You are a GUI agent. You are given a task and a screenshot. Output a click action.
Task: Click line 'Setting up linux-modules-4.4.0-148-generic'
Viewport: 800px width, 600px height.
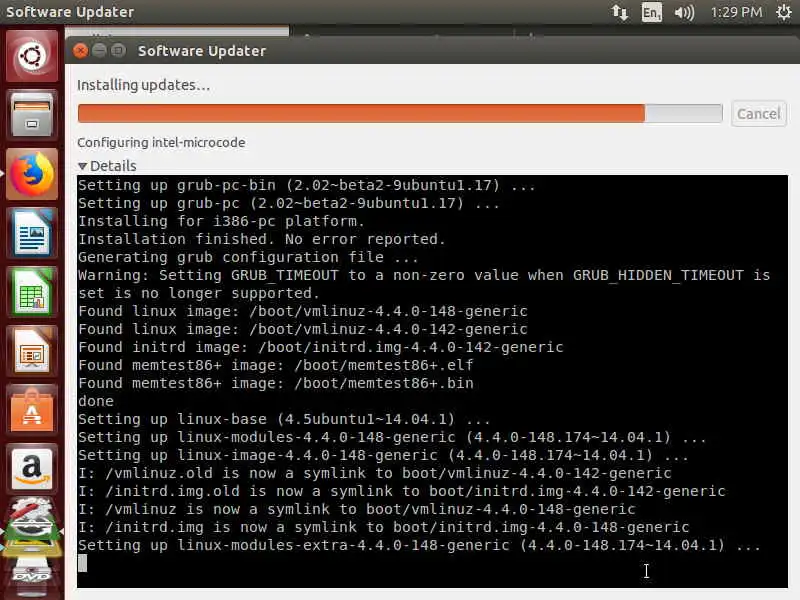[392, 437]
